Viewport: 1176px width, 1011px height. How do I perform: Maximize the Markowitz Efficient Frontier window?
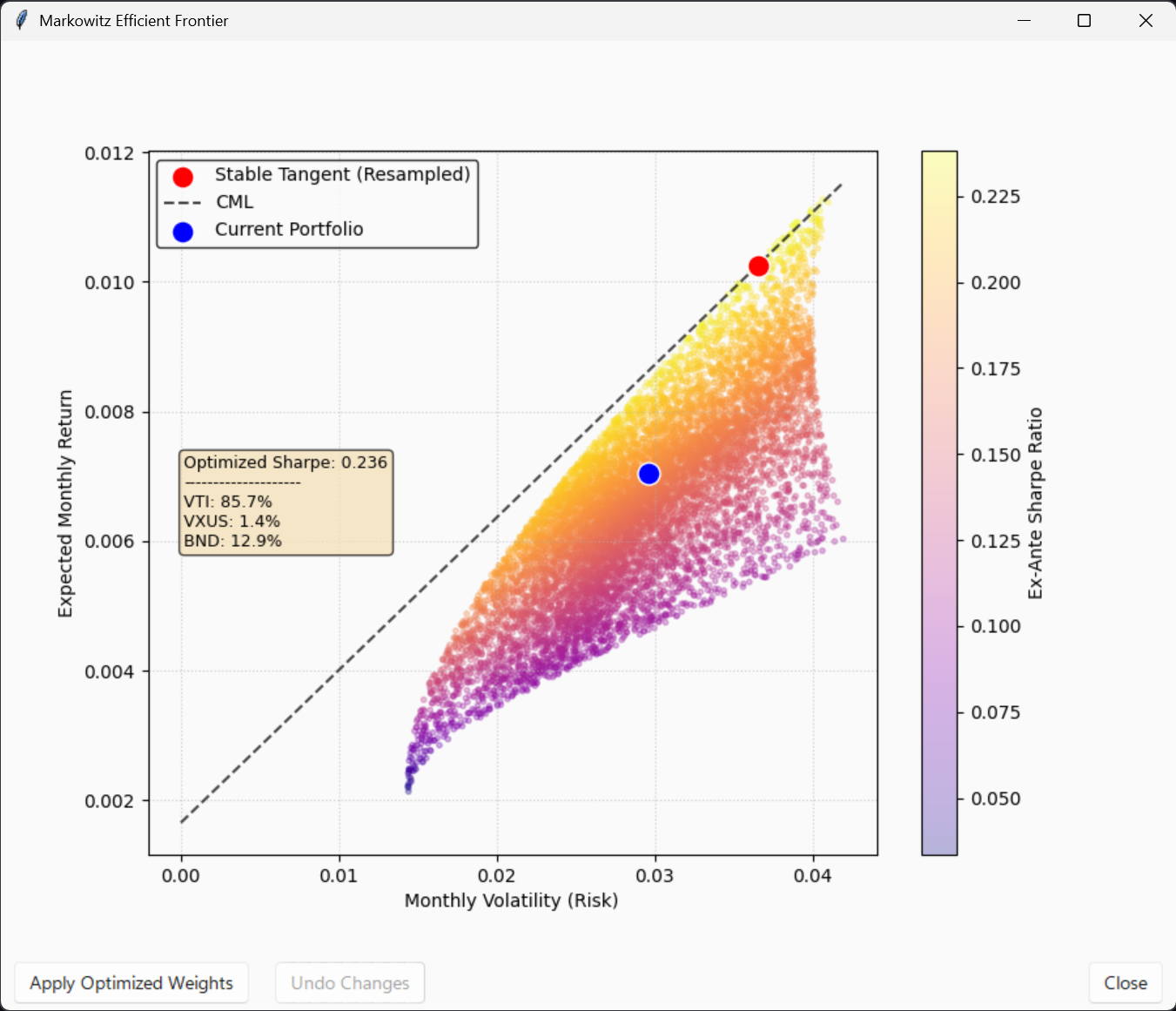click(x=1084, y=20)
